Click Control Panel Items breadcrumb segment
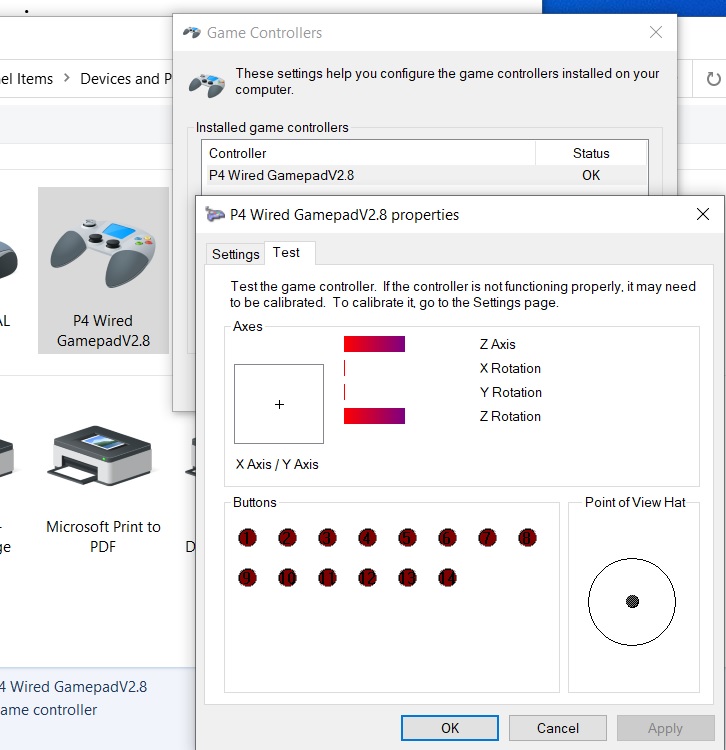 click(x=26, y=78)
